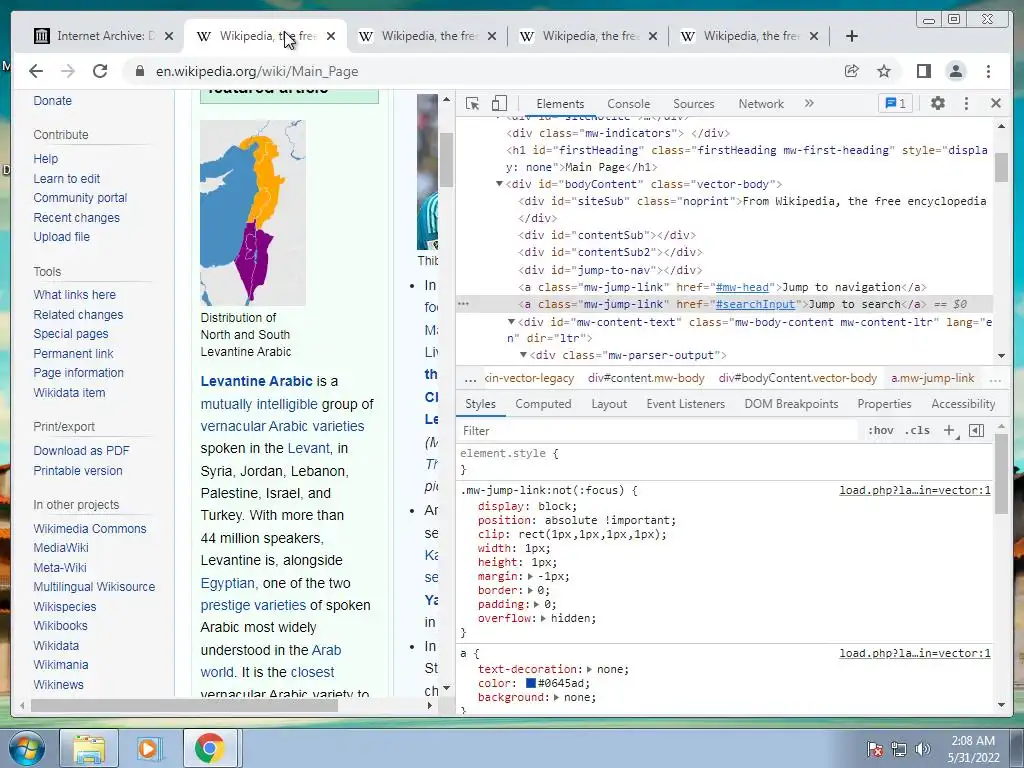
Task: Toggle the computed styles sidebar icon
Action: tap(976, 430)
